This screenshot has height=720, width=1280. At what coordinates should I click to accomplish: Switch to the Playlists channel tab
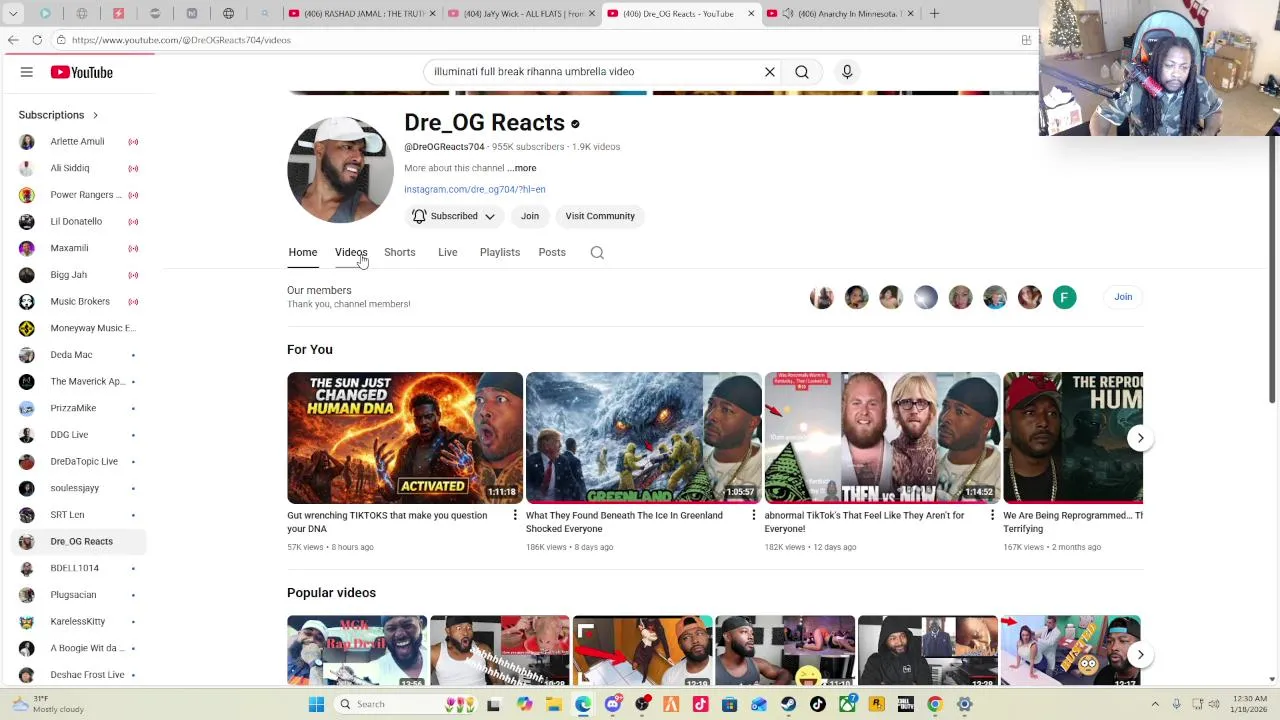[500, 252]
